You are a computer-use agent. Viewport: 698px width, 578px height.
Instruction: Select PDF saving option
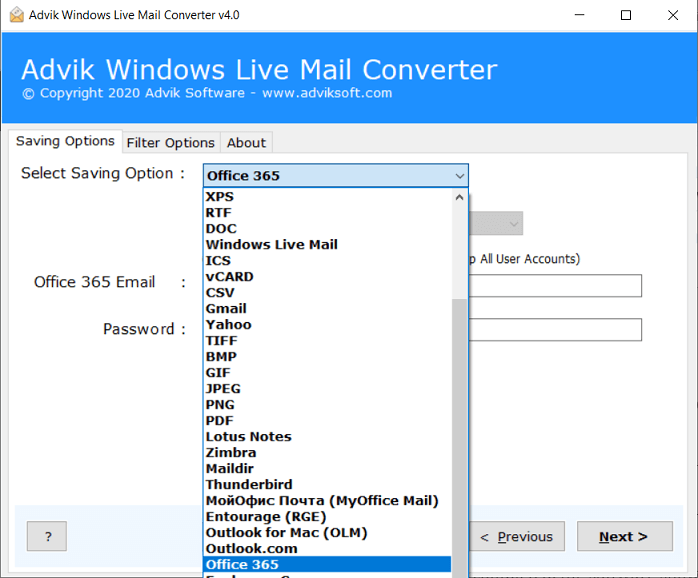[327, 421]
